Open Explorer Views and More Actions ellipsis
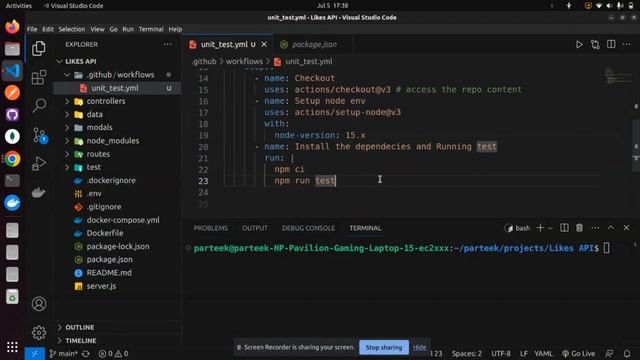The width and height of the screenshot is (640, 360). pos(167,44)
